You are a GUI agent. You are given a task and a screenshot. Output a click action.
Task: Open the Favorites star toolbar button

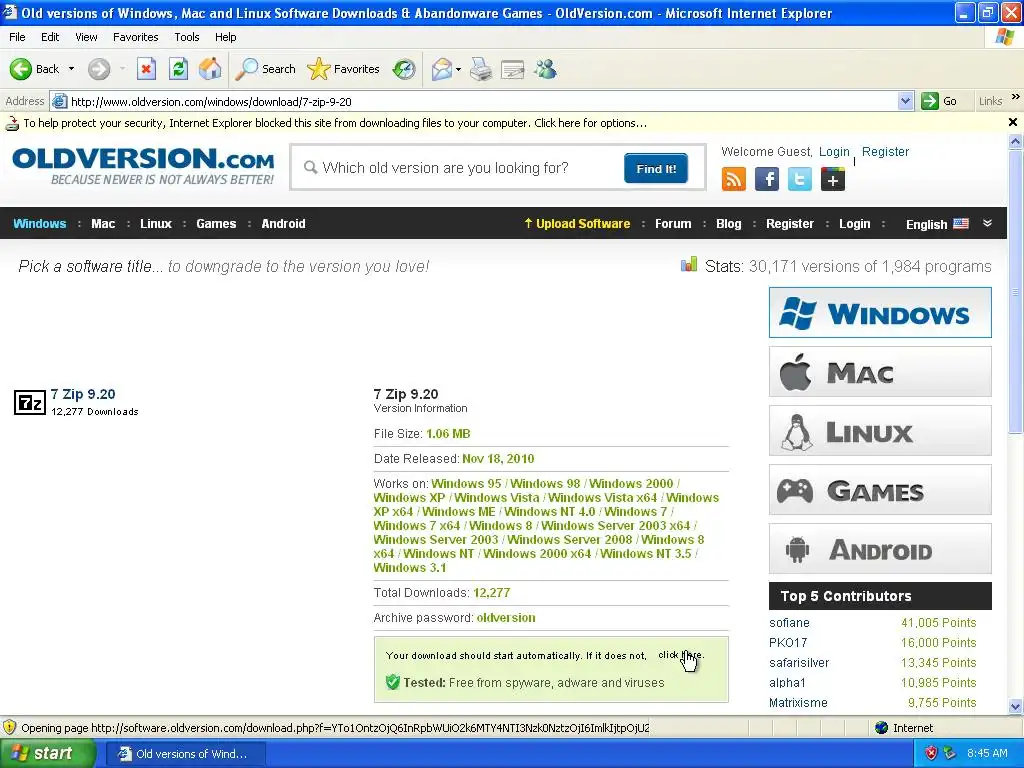click(x=344, y=69)
